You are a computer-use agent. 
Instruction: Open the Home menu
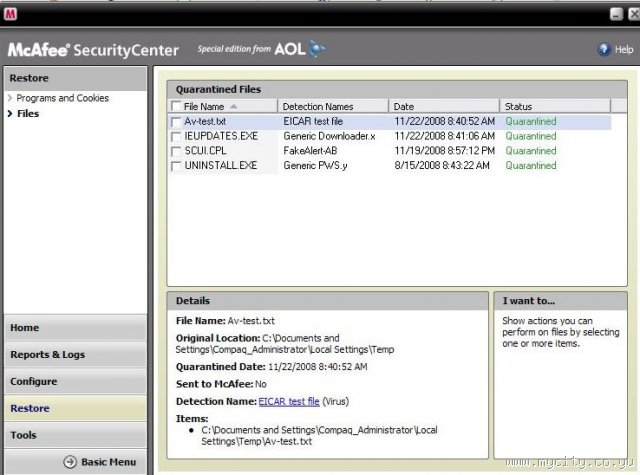[76, 328]
